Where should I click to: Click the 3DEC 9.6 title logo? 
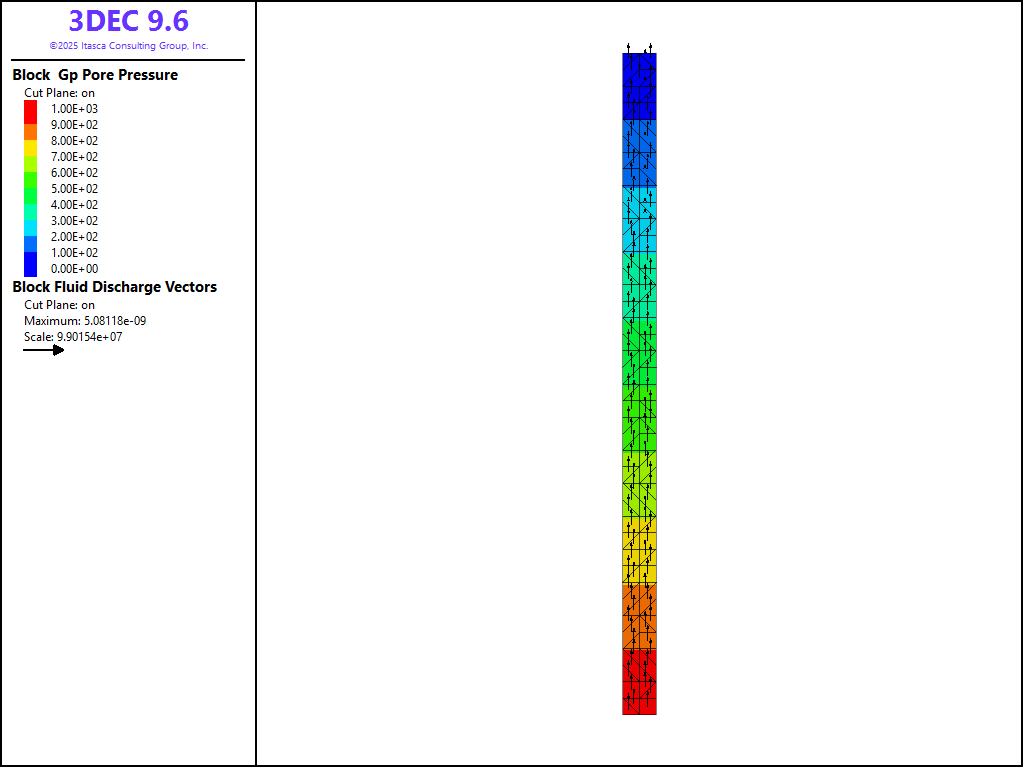click(128, 21)
